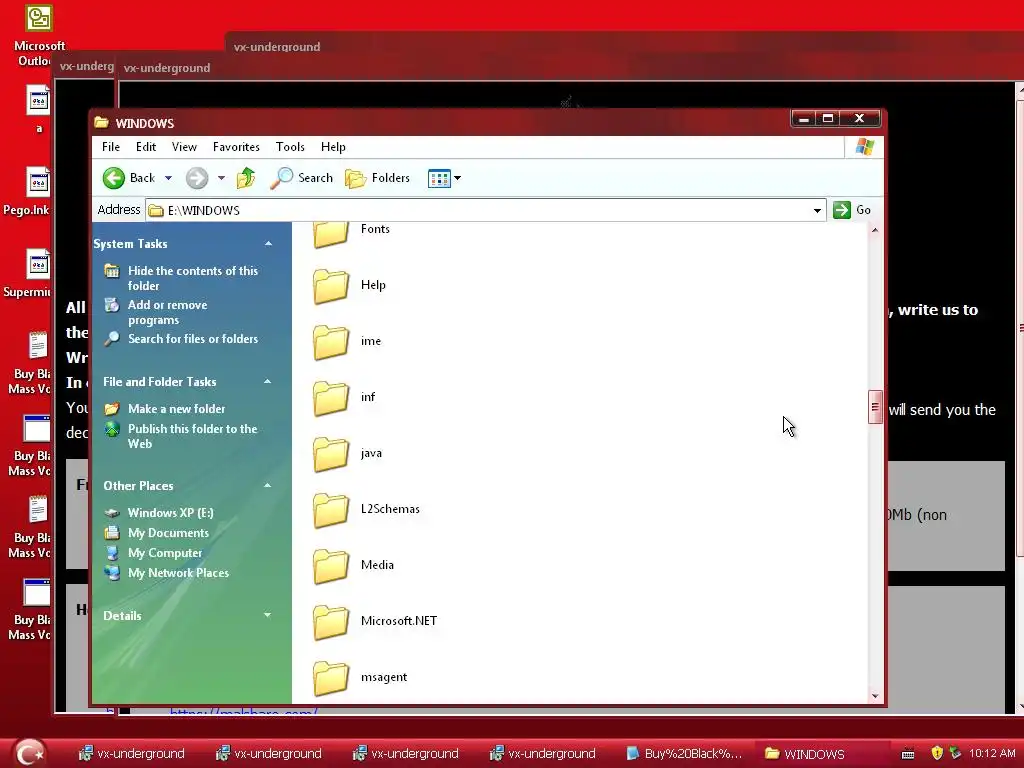
Task: Select the L2Schemas folder icon
Action: click(x=330, y=509)
